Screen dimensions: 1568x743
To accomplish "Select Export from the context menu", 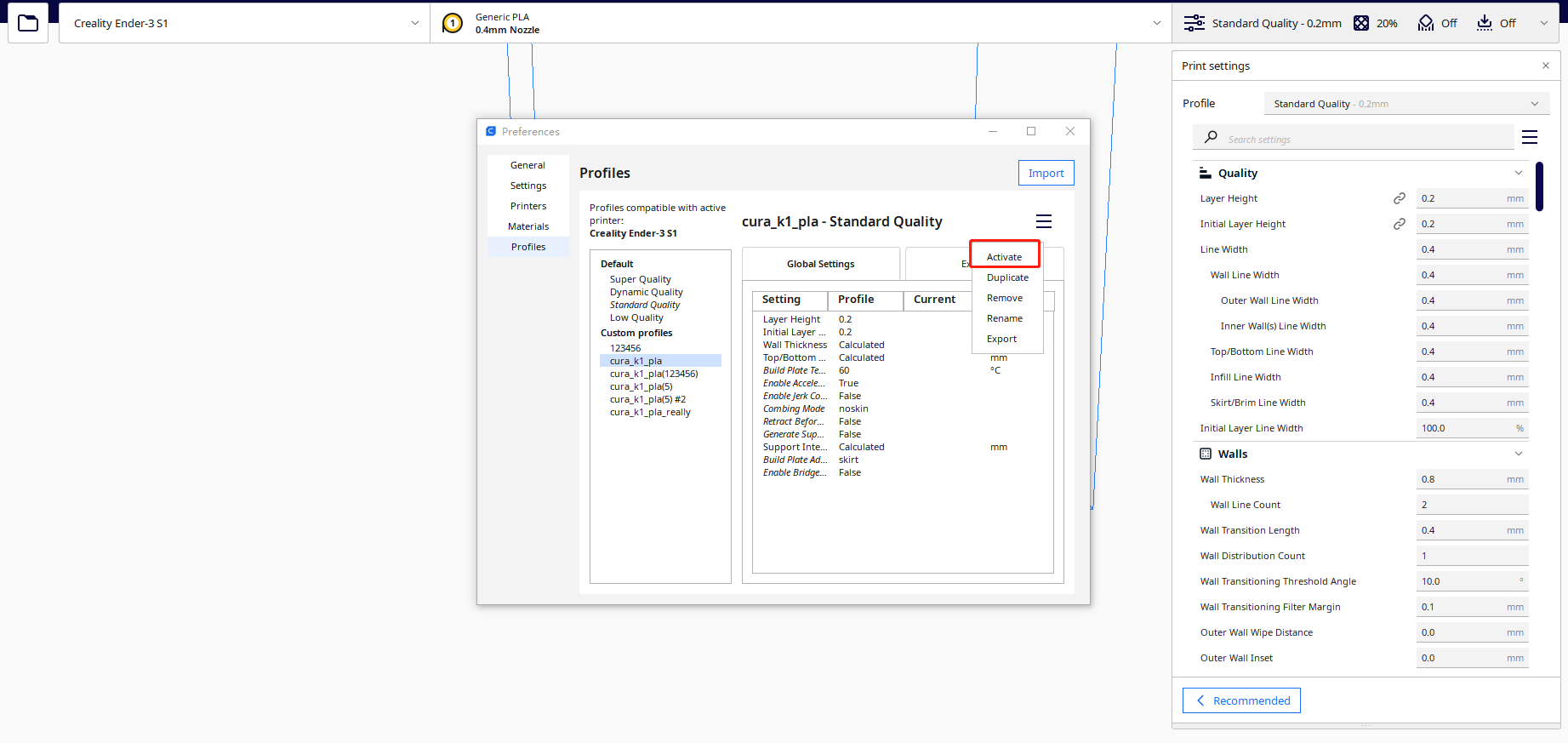I will pyautogui.click(x=1002, y=339).
